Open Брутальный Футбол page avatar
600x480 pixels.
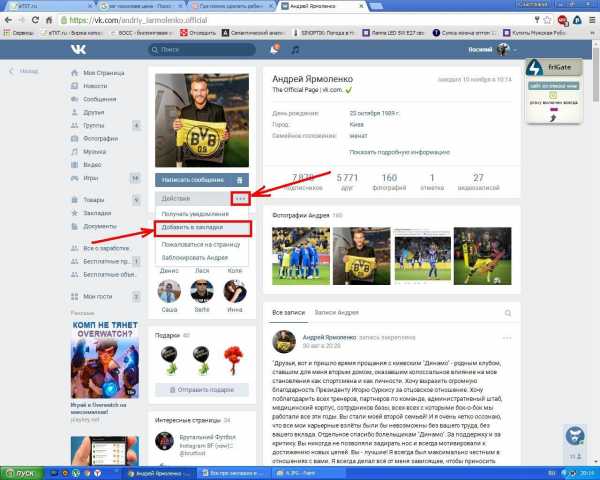pos(165,441)
